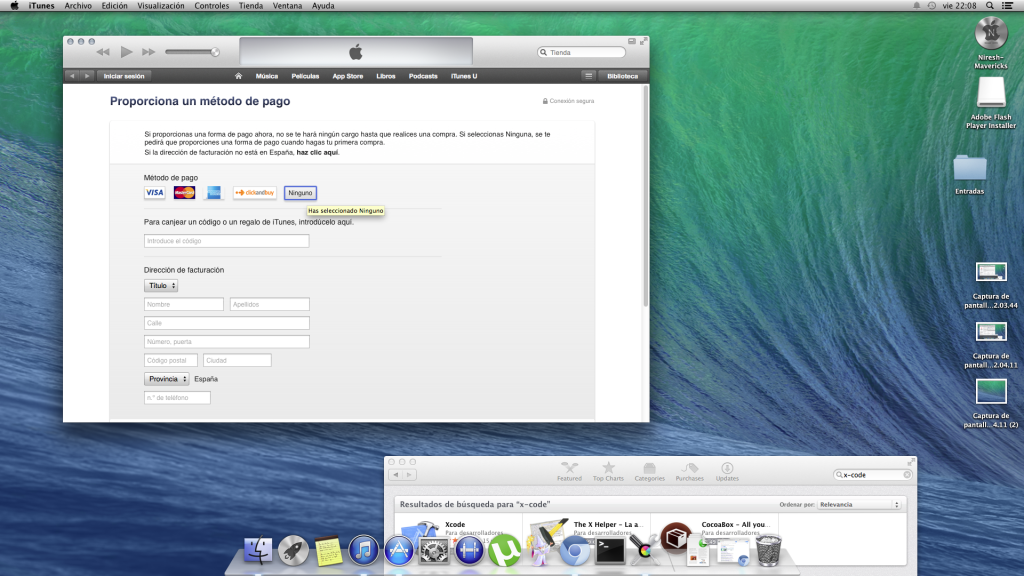The height and width of the screenshot is (576, 1024).
Task: Click the Código postal field
Action: point(170,360)
